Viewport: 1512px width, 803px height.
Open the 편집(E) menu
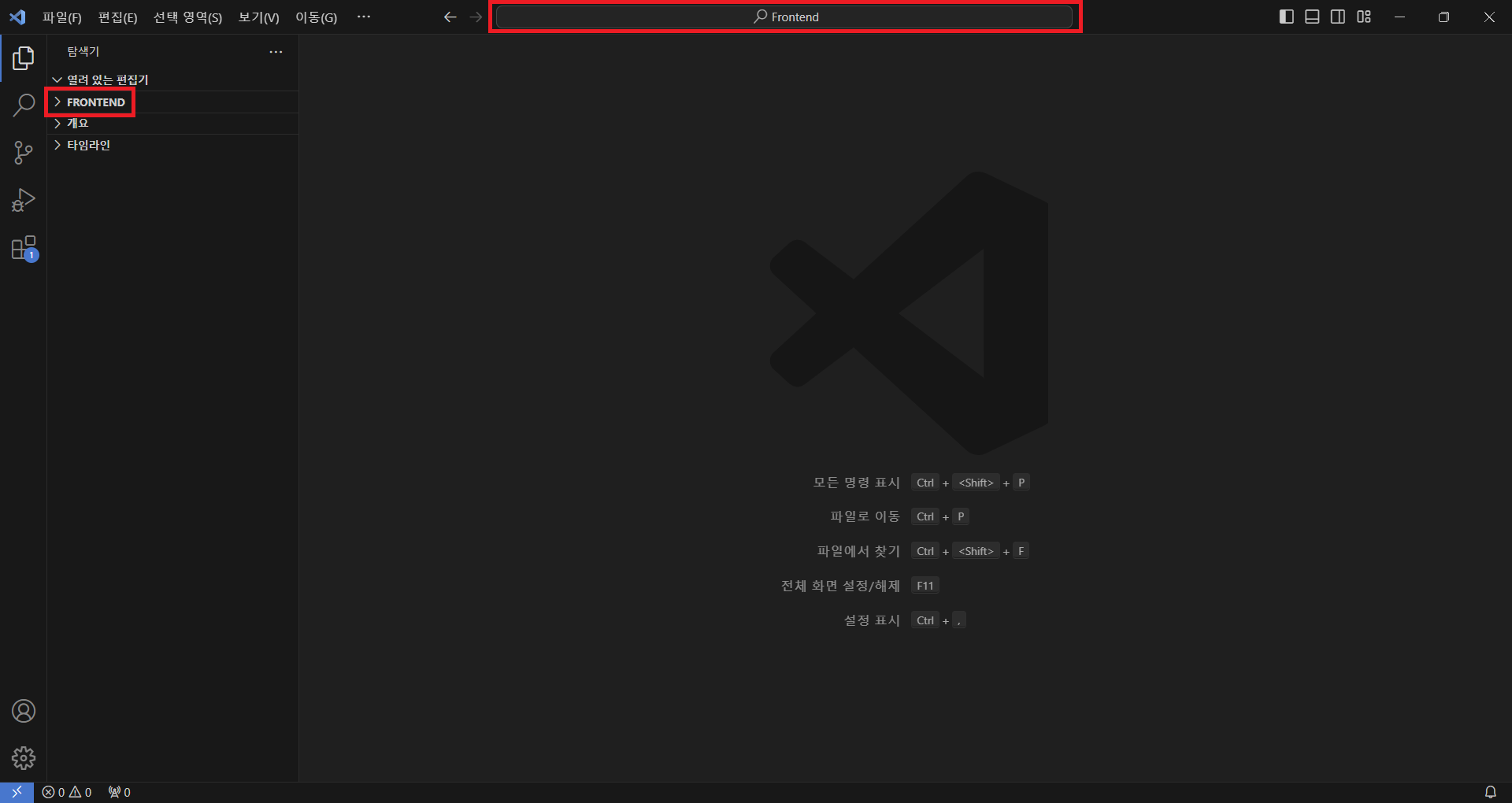point(117,17)
